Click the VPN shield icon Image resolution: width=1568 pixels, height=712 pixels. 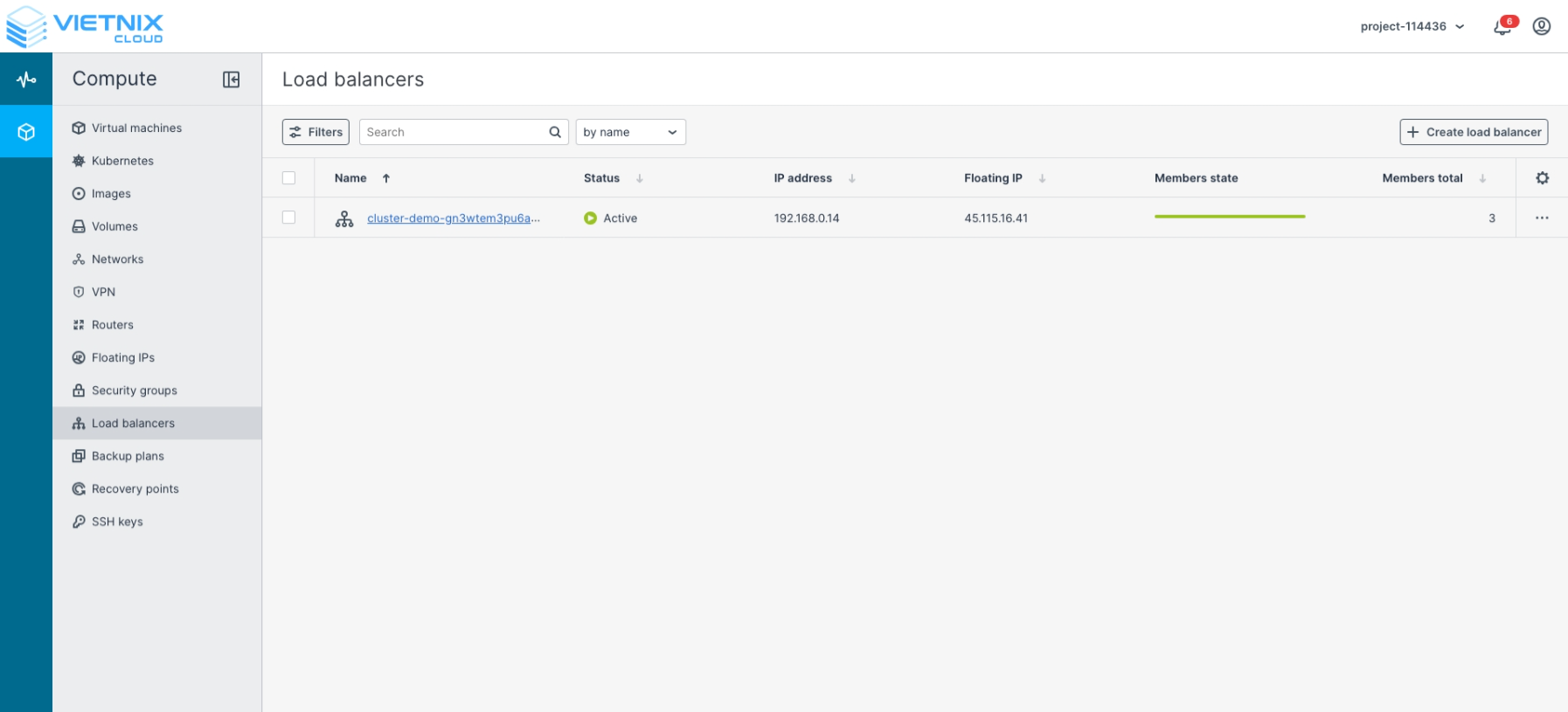pyautogui.click(x=79, y=292)
